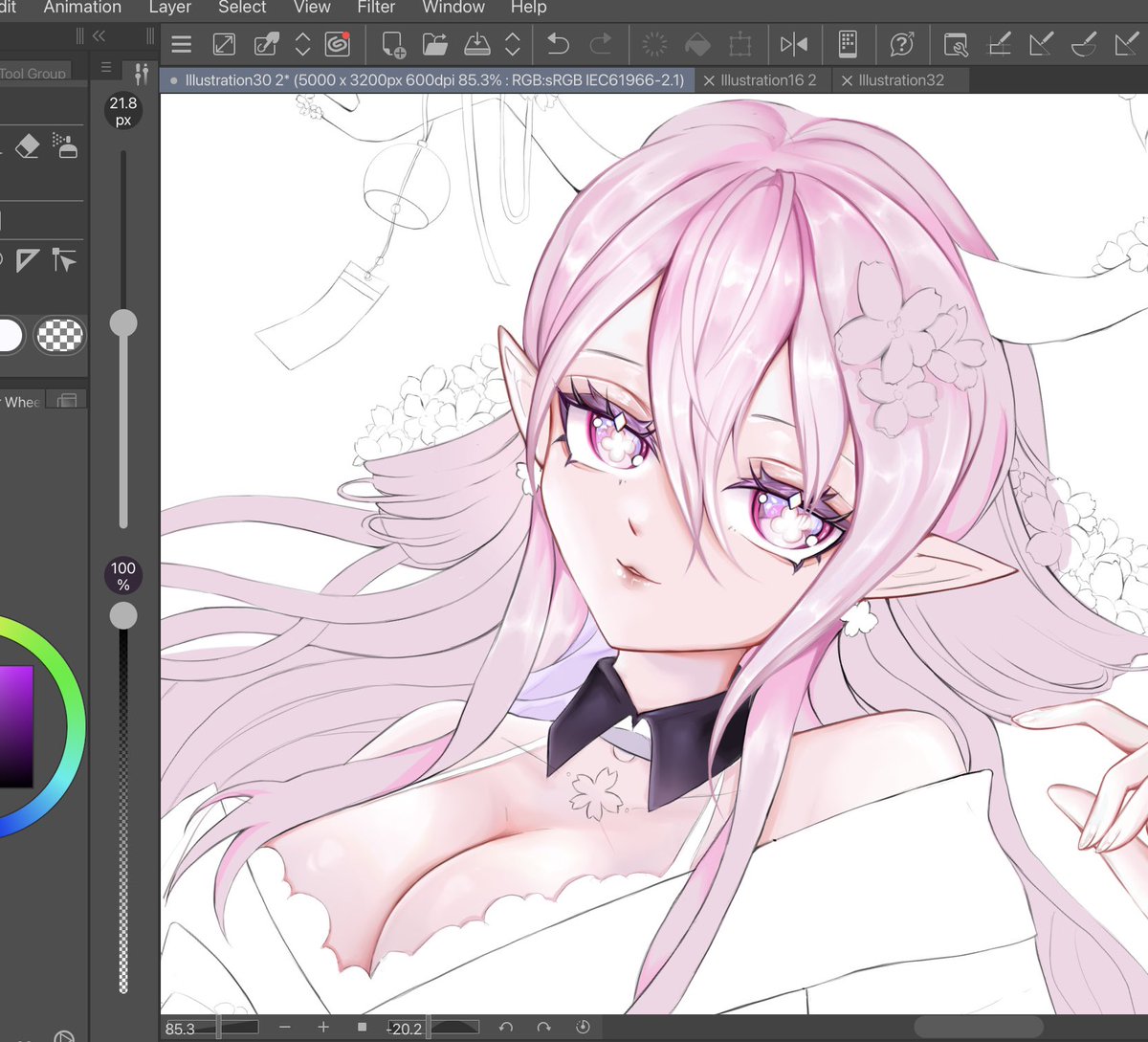This screenshot has height=1042, width=1148.
Task: Expand stepper arrows beside spiral icon
Action: (x=302, y=44)
